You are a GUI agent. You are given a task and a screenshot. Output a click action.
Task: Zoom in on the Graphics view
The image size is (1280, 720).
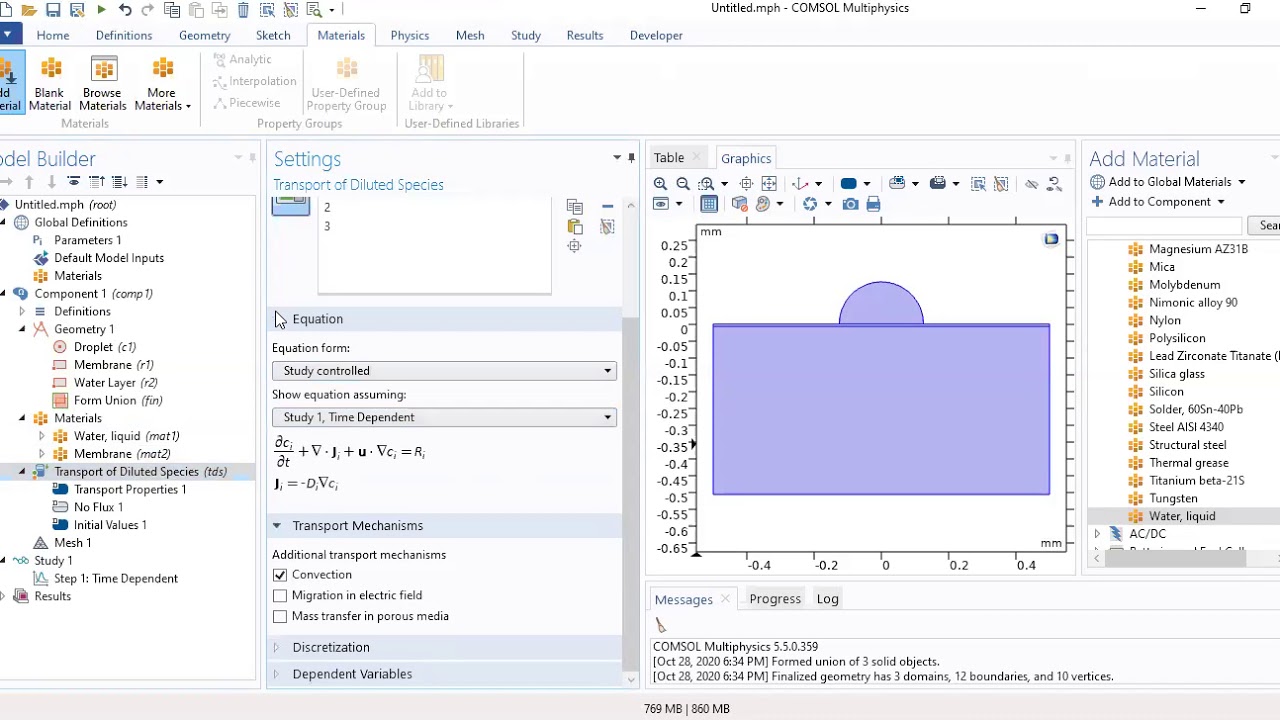(660, 184)
